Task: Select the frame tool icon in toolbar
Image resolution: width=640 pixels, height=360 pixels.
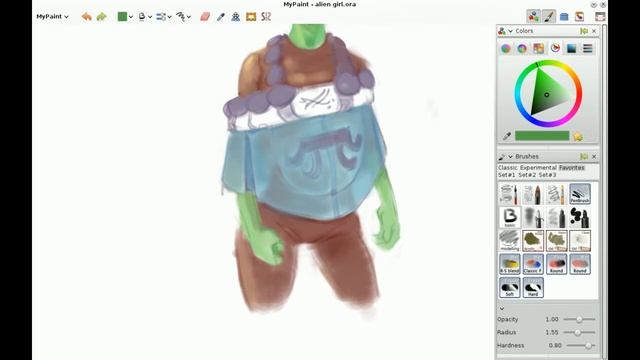Action: (251, 17)
